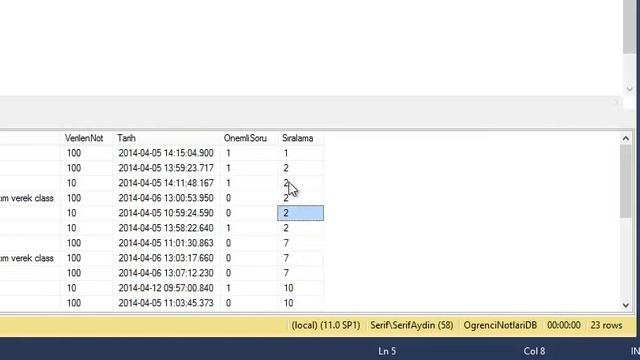Click the Serif\SerifAydin (58) status entry

pyautogui.click(x=411, y=326)
